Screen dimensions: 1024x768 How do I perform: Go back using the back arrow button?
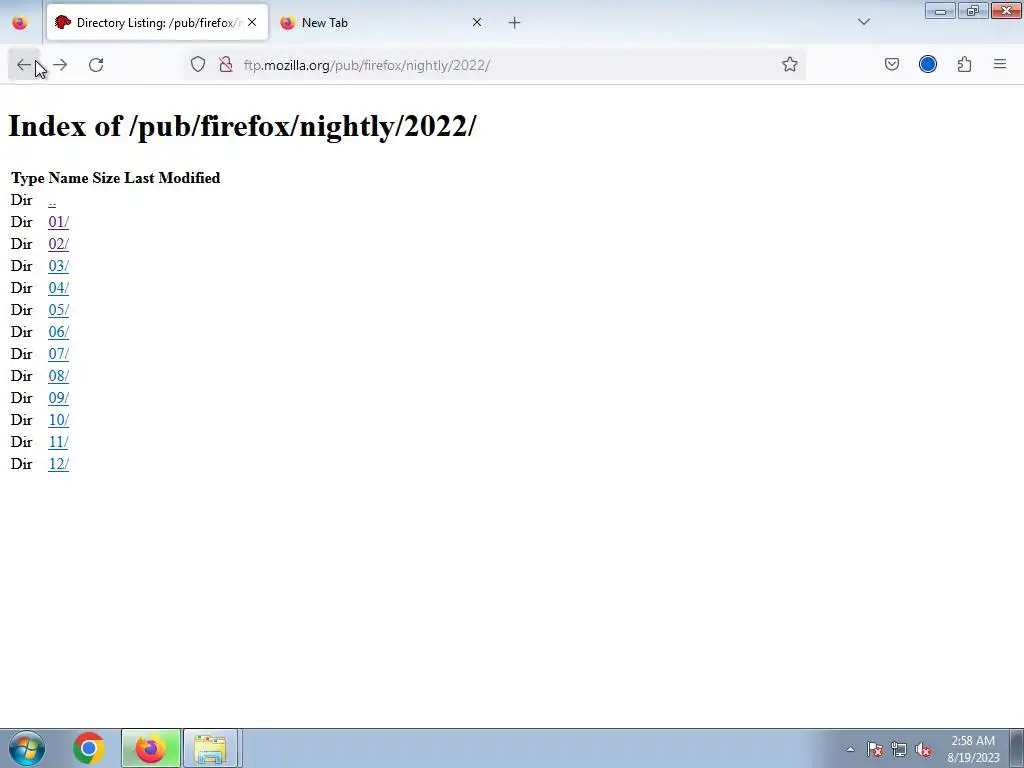[x=24, y=65]
